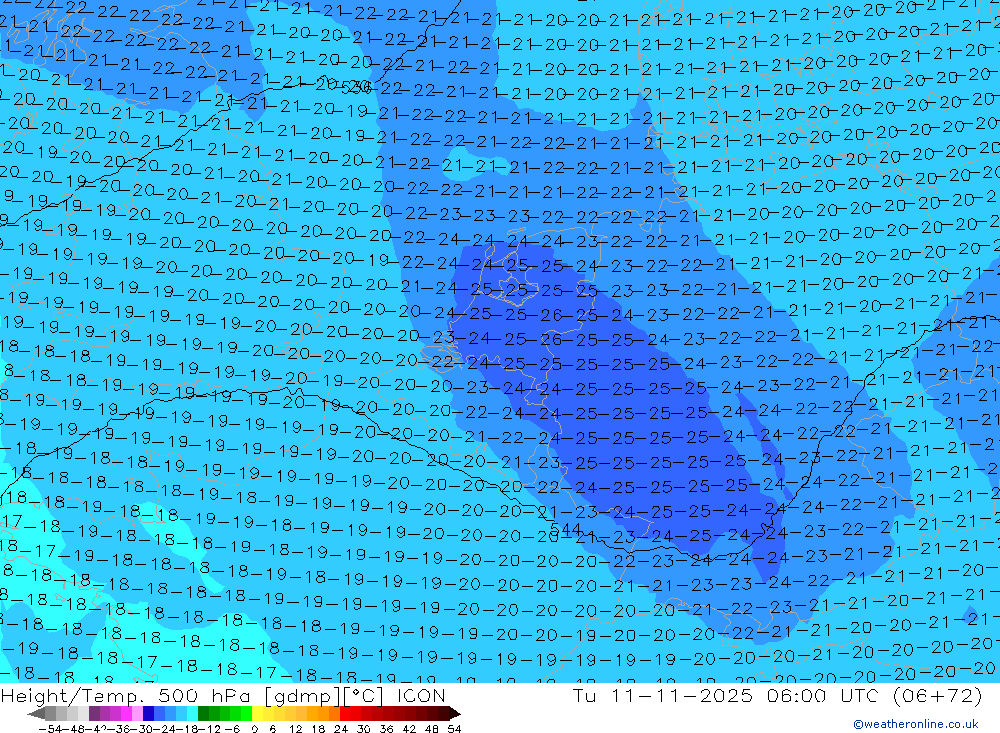Click the '-54' scale label
The height and width of the screenshot is (733, 1000).
point(50,729)
